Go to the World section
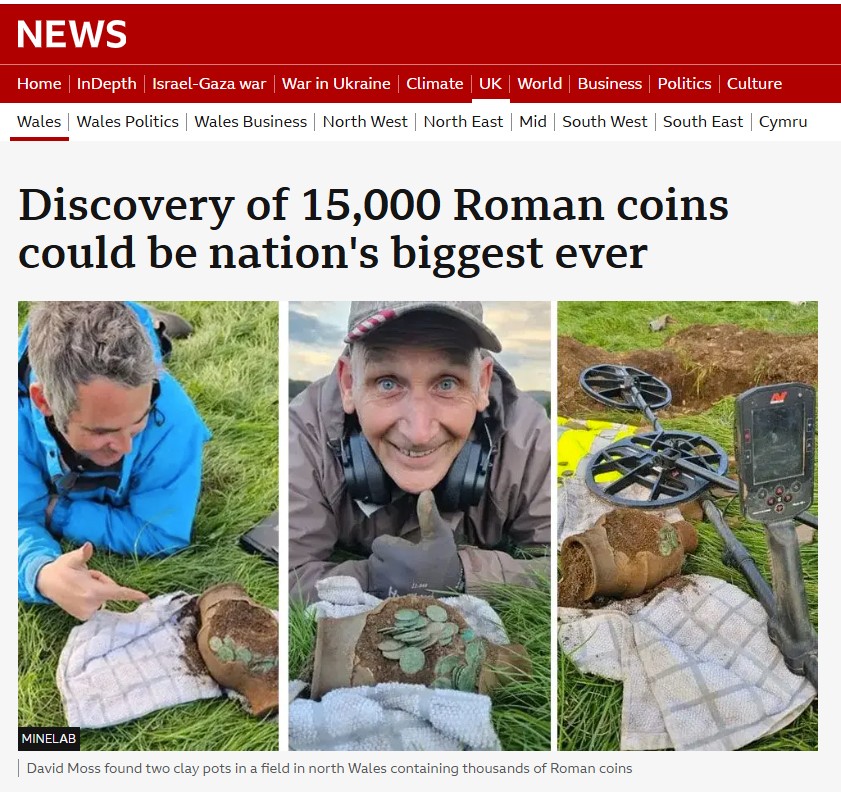841x792 pixels. click(540, 84)
